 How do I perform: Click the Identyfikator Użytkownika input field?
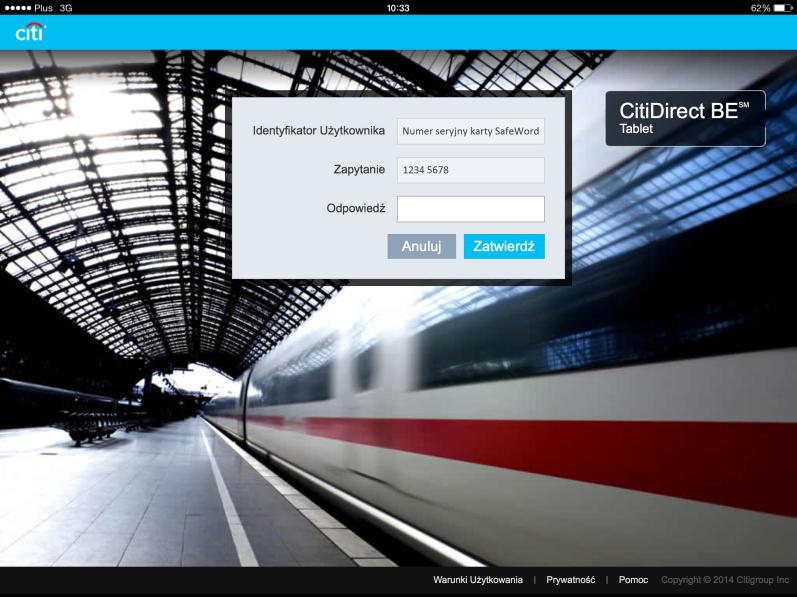(471, 131)
